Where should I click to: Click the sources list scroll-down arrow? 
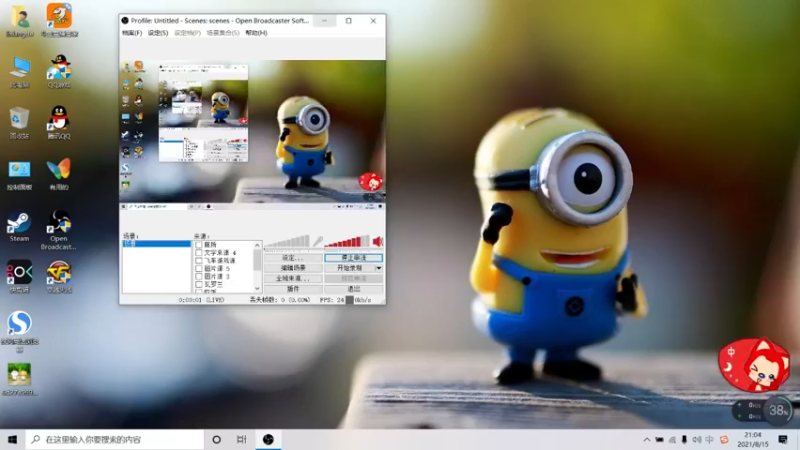coord(257,289)
